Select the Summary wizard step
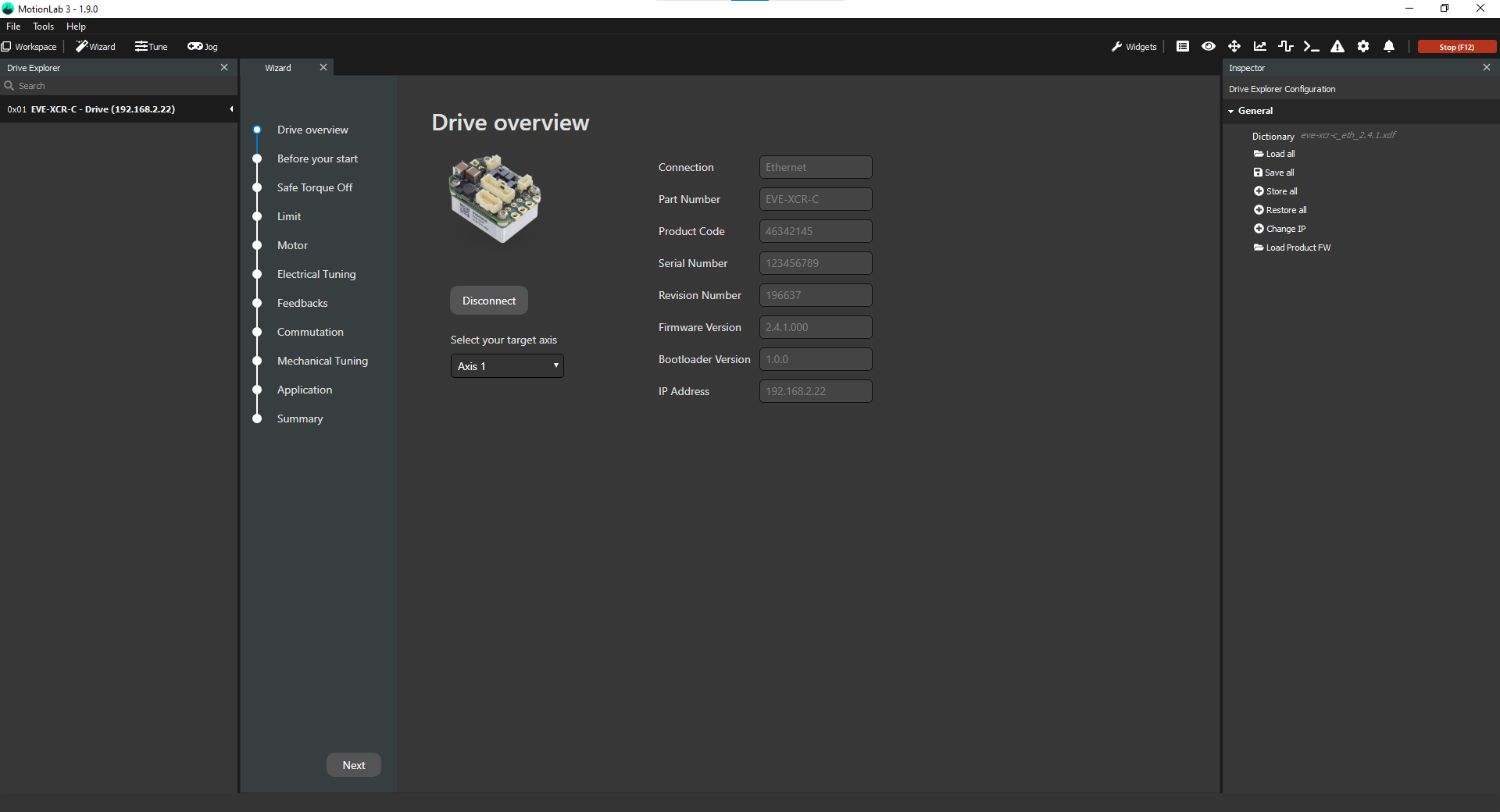 tap(299, 418)
